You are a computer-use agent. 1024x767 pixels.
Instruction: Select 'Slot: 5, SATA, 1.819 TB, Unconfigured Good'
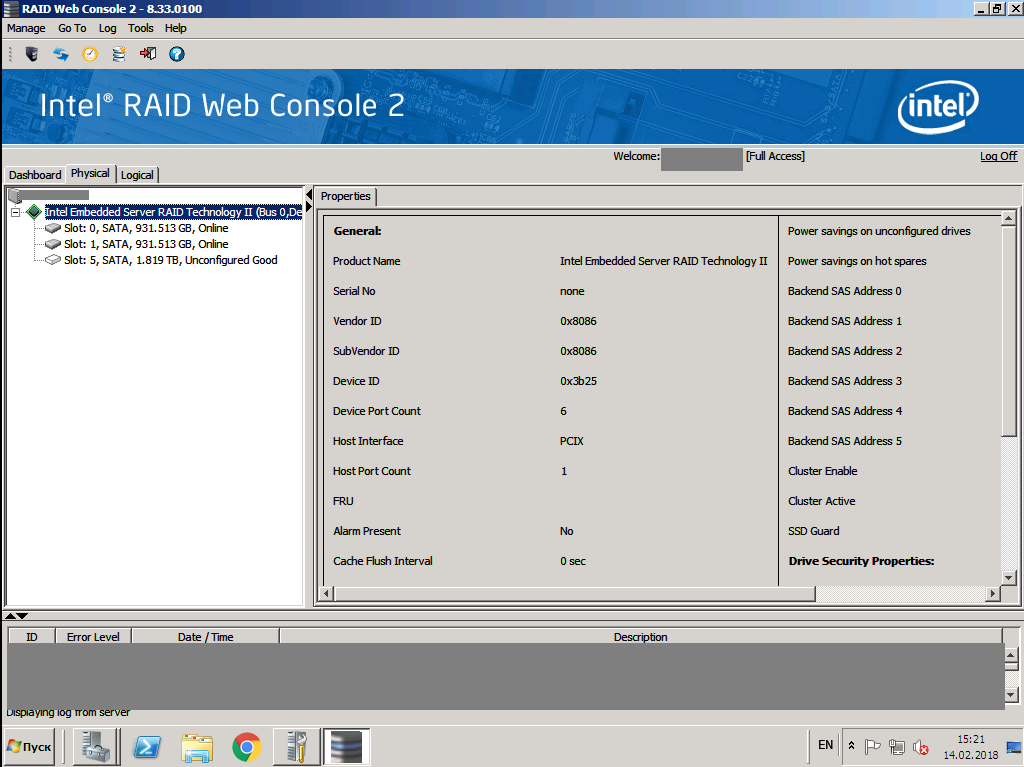point(170,260)
